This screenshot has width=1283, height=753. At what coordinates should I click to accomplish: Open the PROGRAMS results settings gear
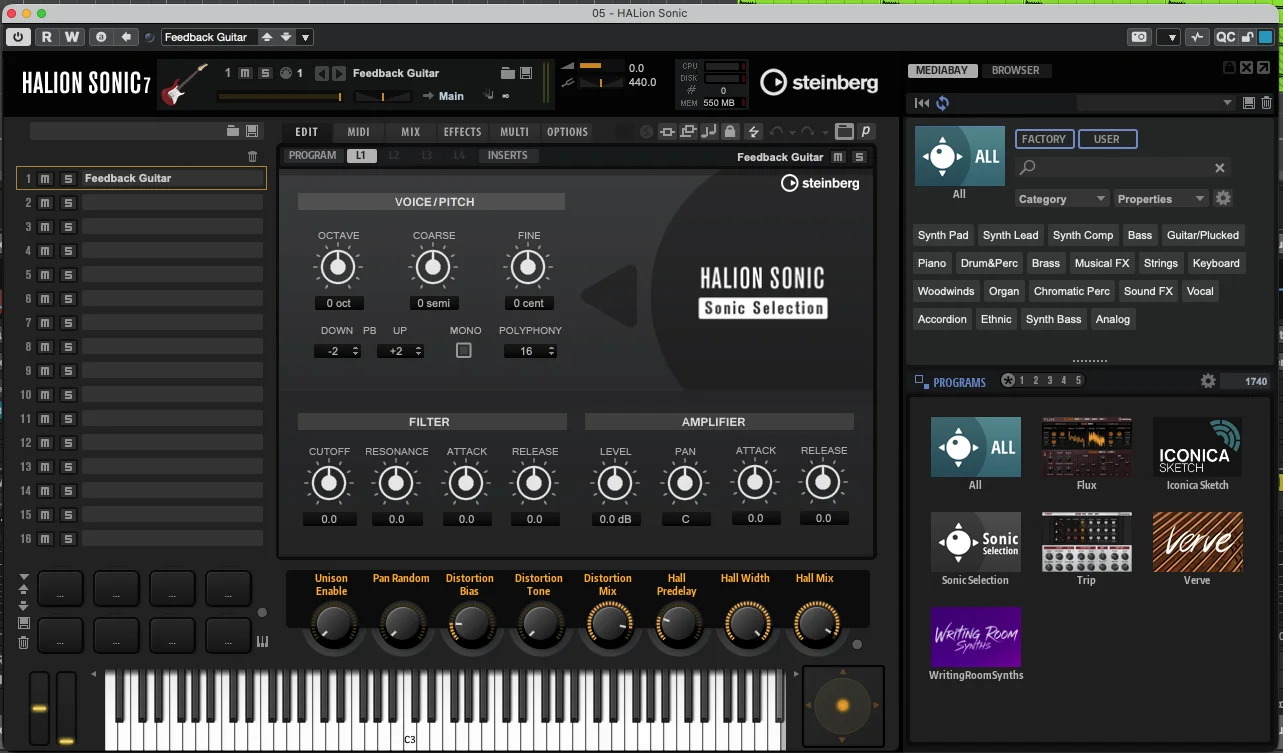[1208, 381]
